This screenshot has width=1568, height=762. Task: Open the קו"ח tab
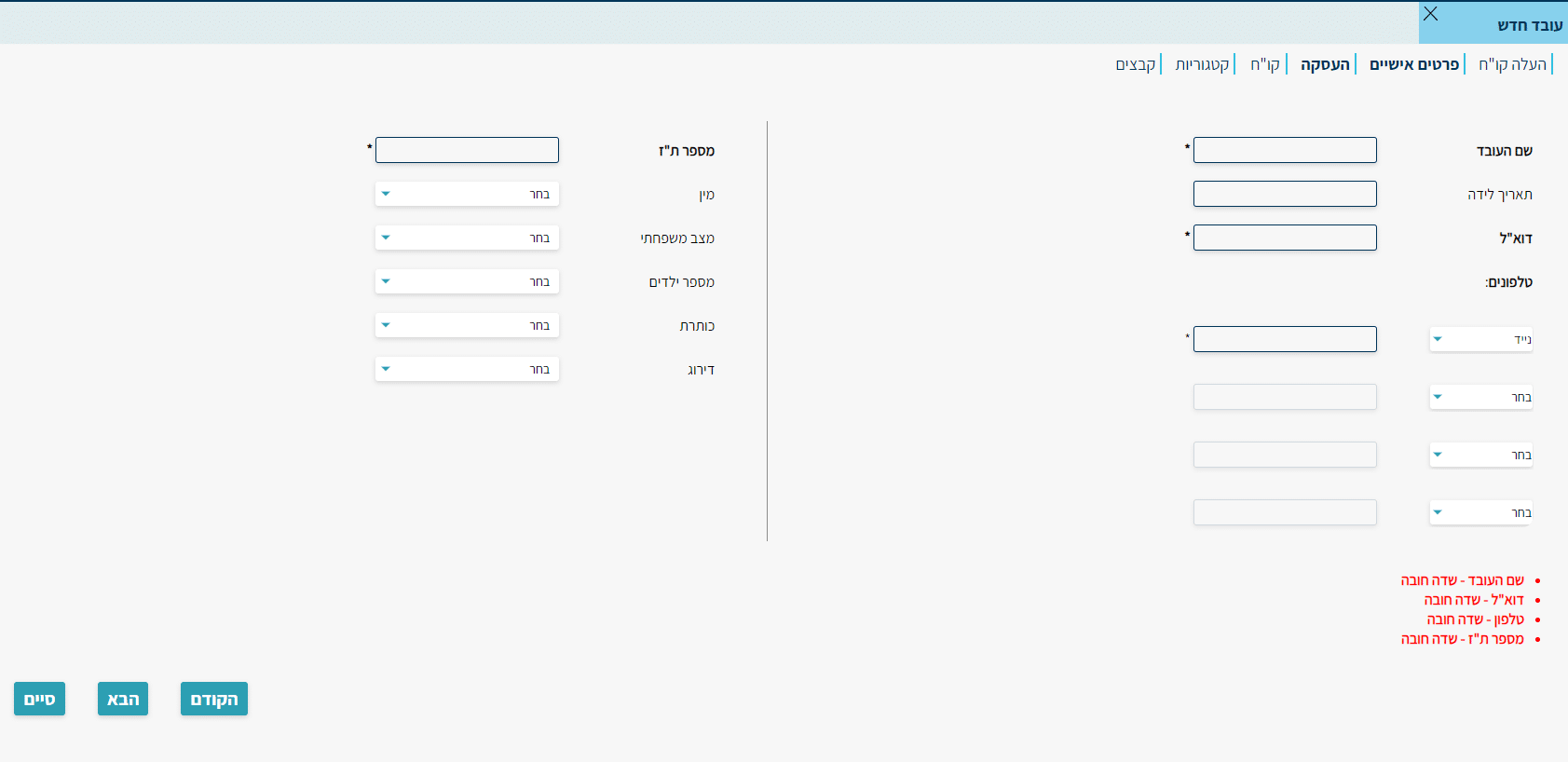tap(1265, 64)
